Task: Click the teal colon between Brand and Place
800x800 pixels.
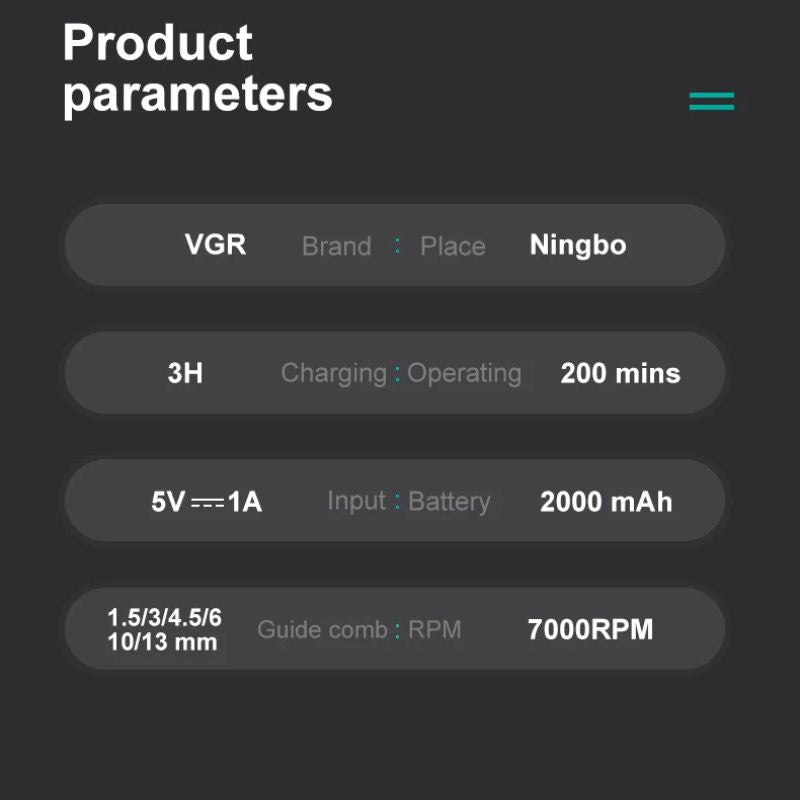Action: pyautogui.click(x=397, y=246)
